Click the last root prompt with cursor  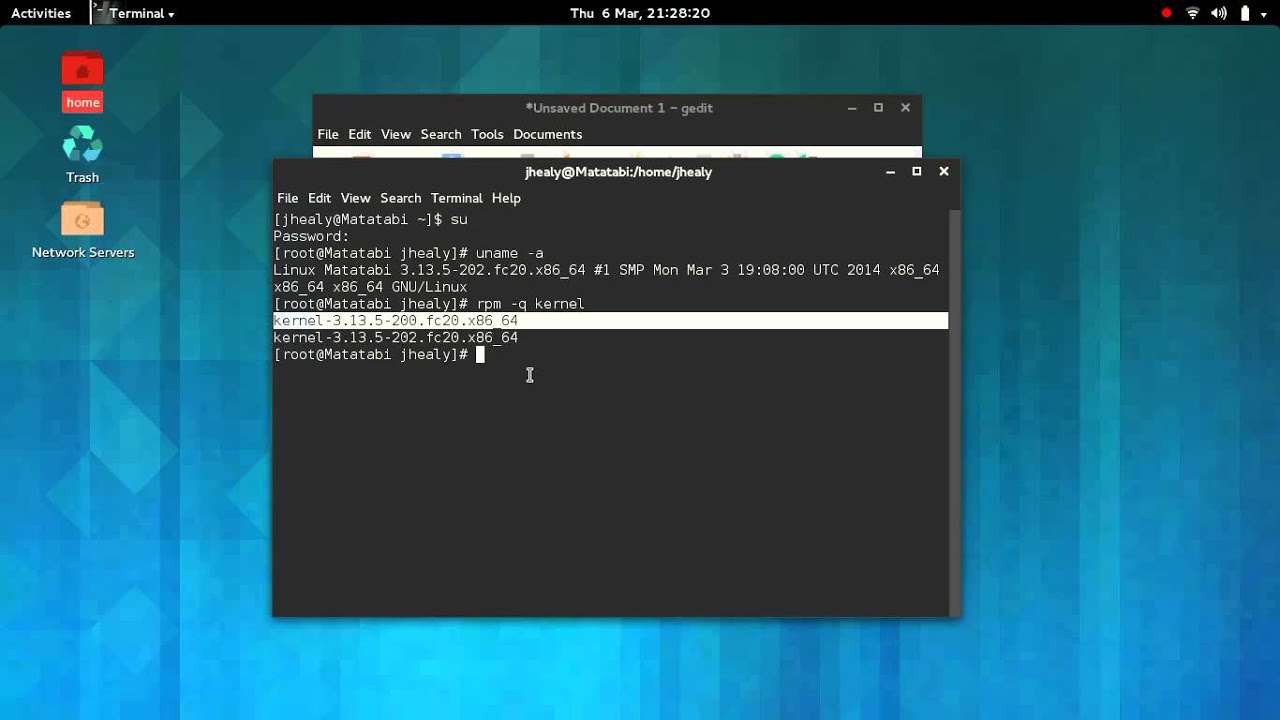[378, 355]
